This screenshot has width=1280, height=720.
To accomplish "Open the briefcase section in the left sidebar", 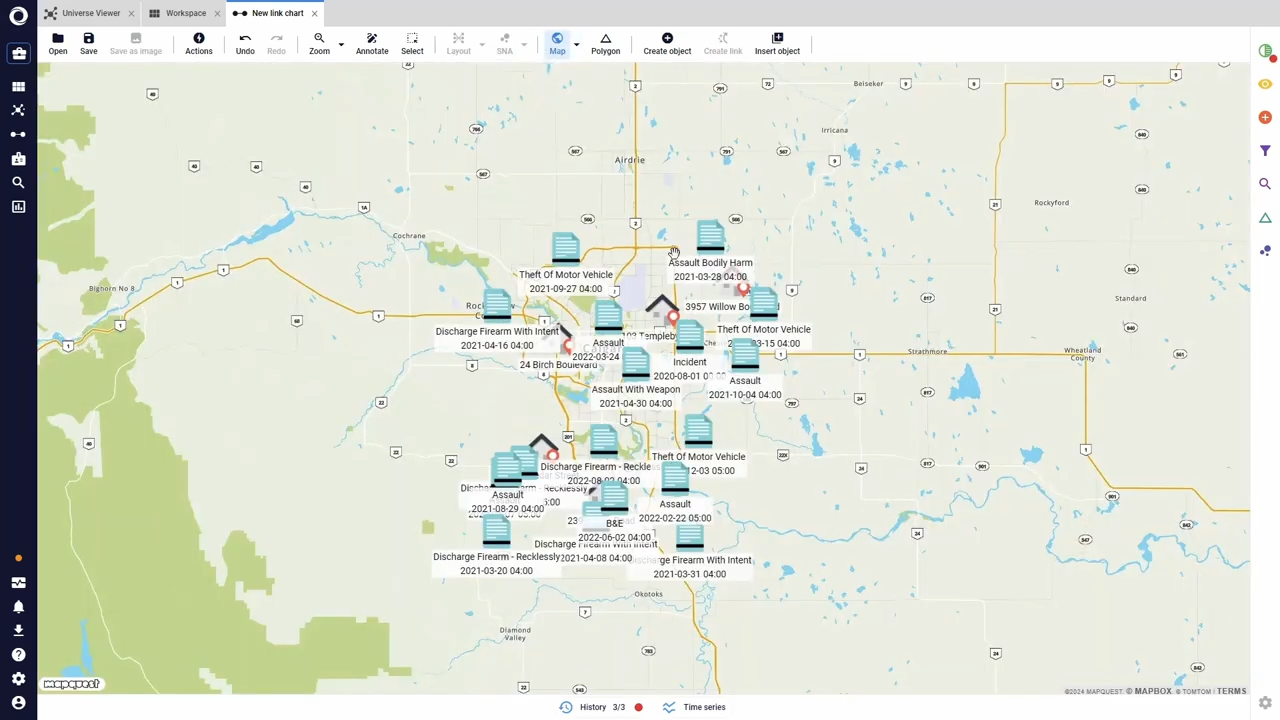I will (18, 53).
